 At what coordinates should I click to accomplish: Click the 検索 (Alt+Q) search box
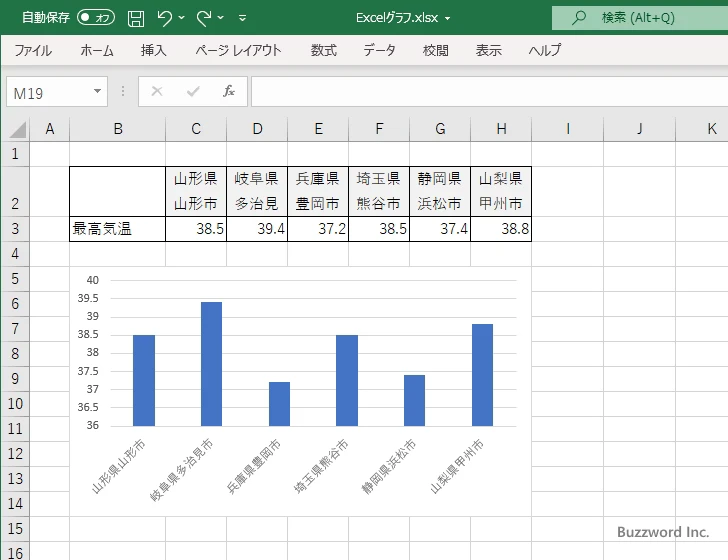click(639, 18)
